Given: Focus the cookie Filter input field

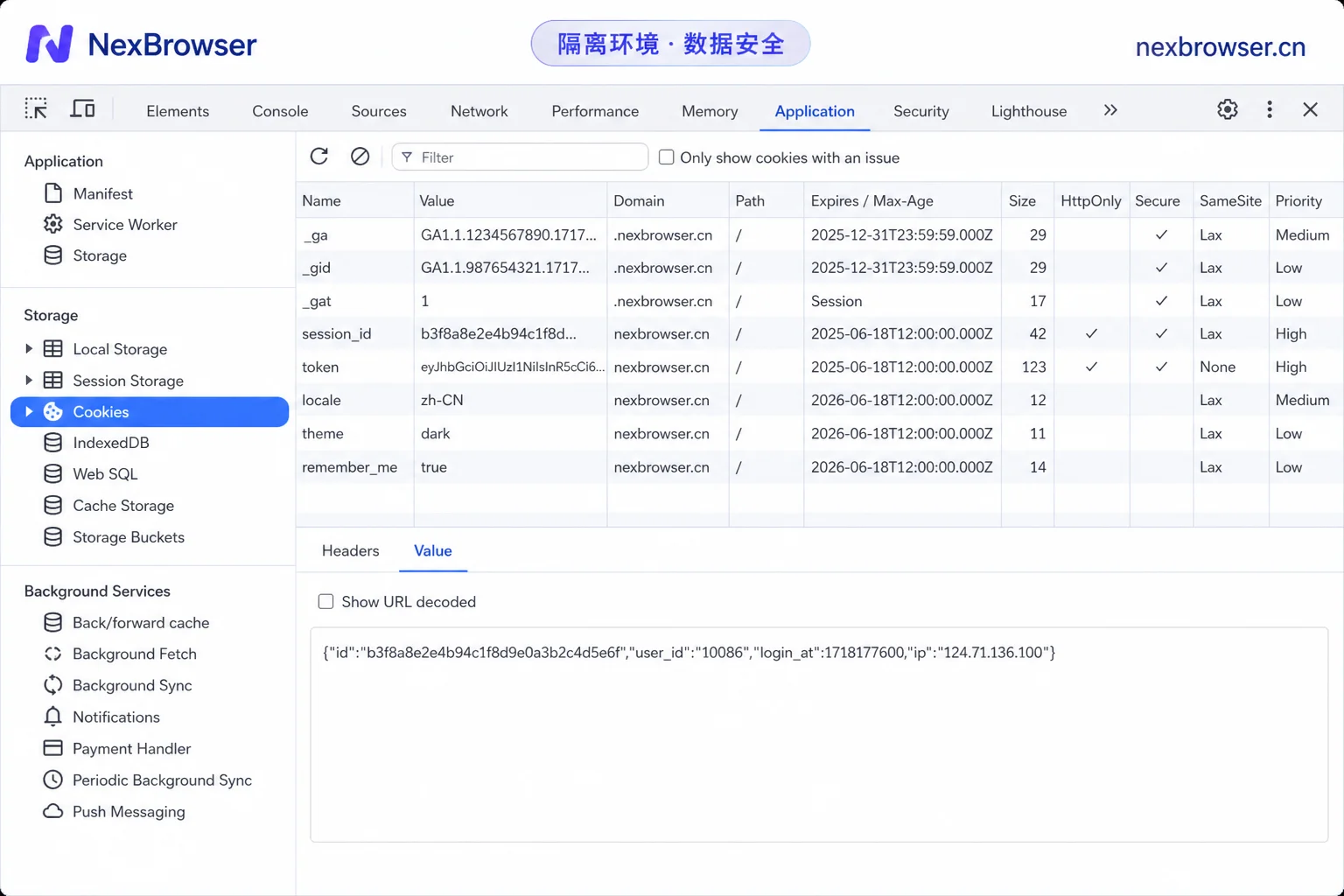Looking at the screenshot, I should point(521,157).
